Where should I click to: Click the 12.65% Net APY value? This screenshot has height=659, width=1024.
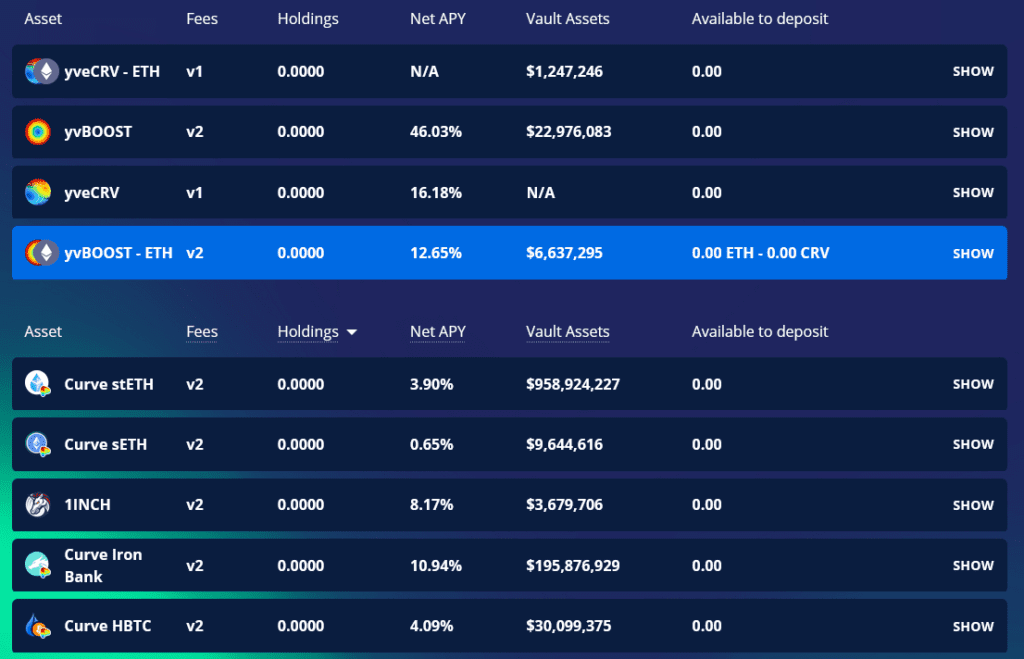coord(436,253)
